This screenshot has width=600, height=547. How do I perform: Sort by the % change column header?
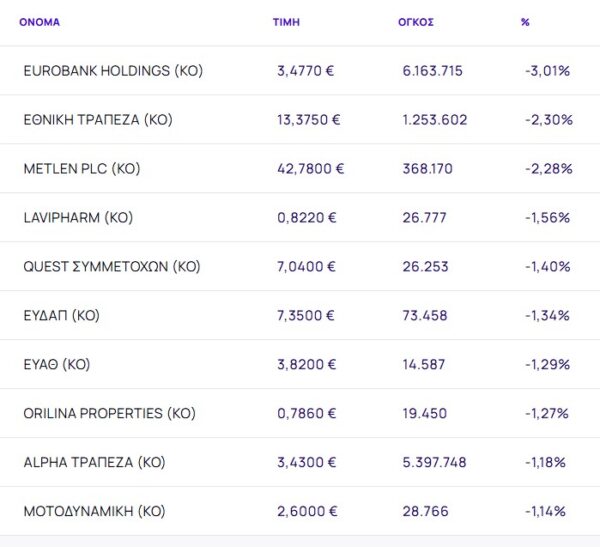(525, 21)
